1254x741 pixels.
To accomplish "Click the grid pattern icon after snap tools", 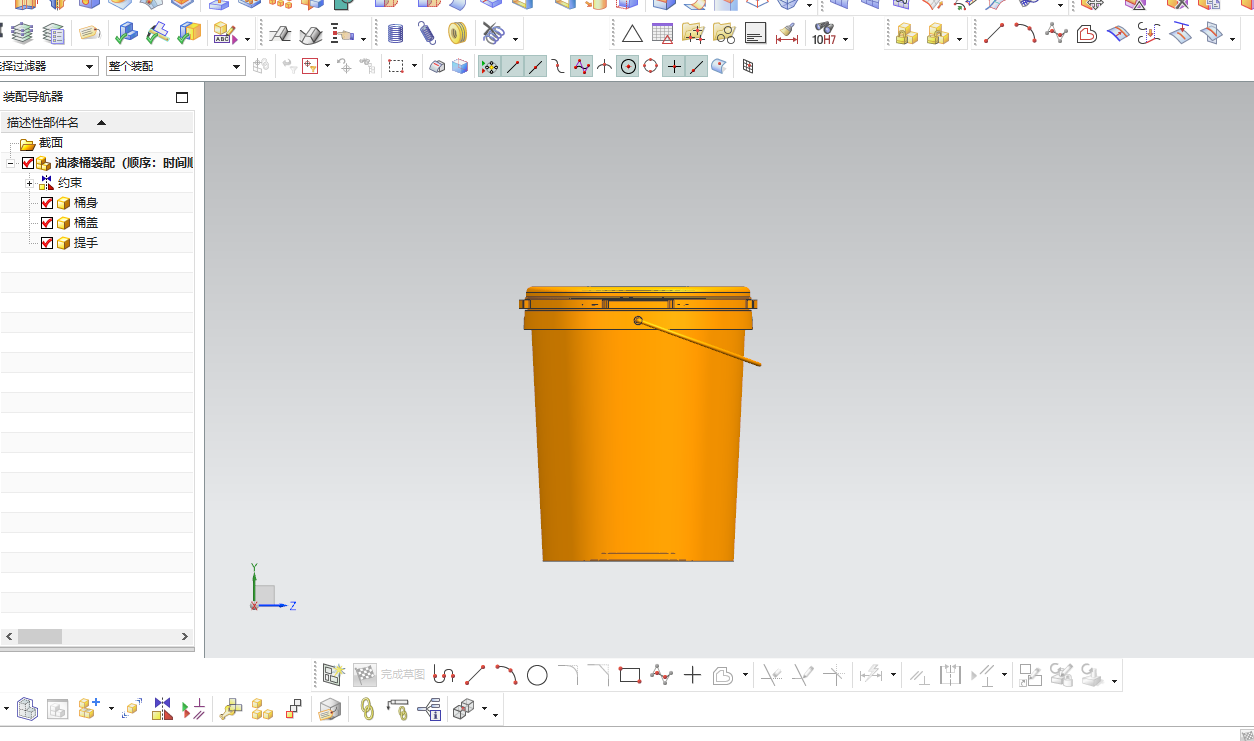I will point(748,67).
